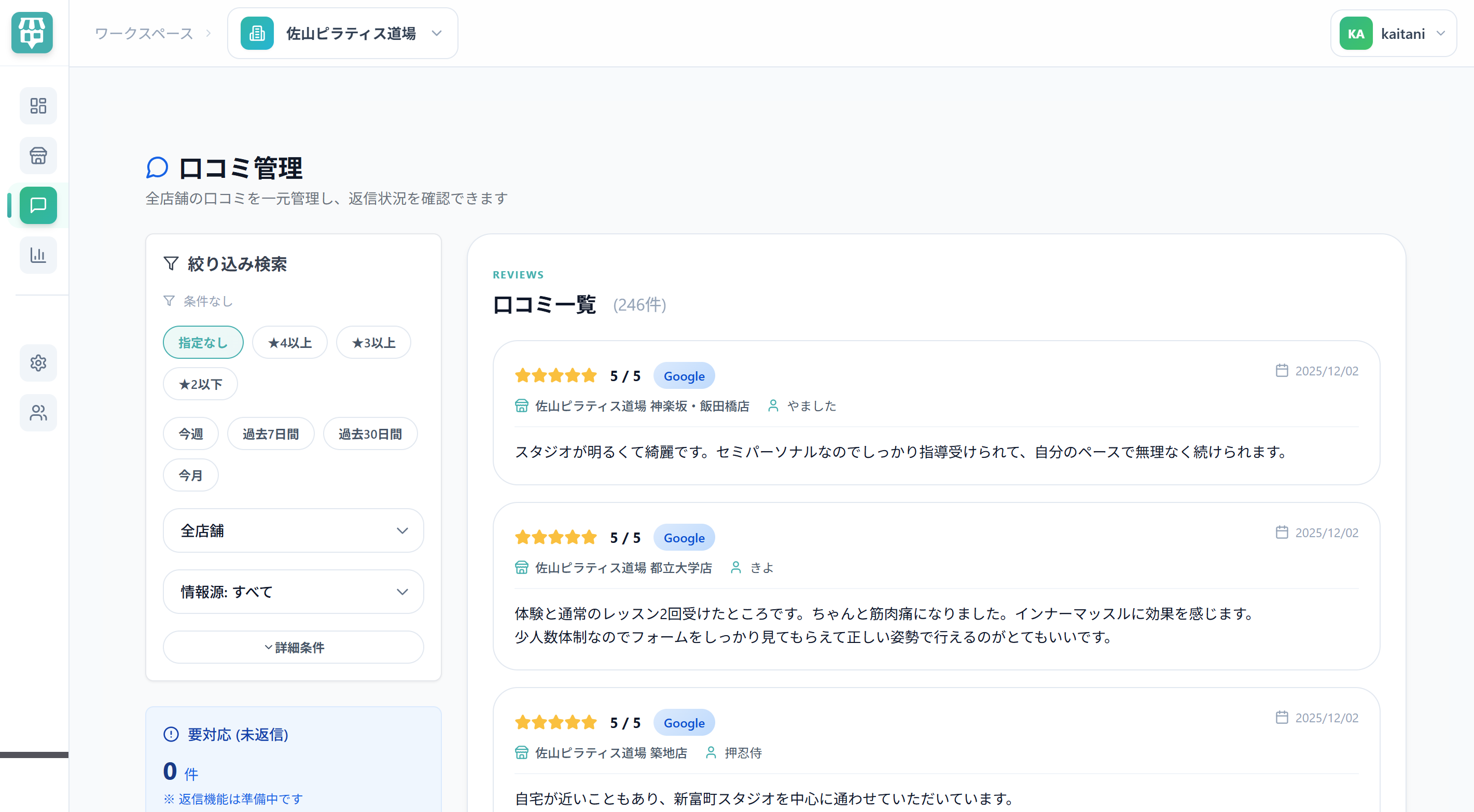Select the 今月 filter chip
The height and width of the screenshot is (812, 1474).
click(x=190, y=474)
